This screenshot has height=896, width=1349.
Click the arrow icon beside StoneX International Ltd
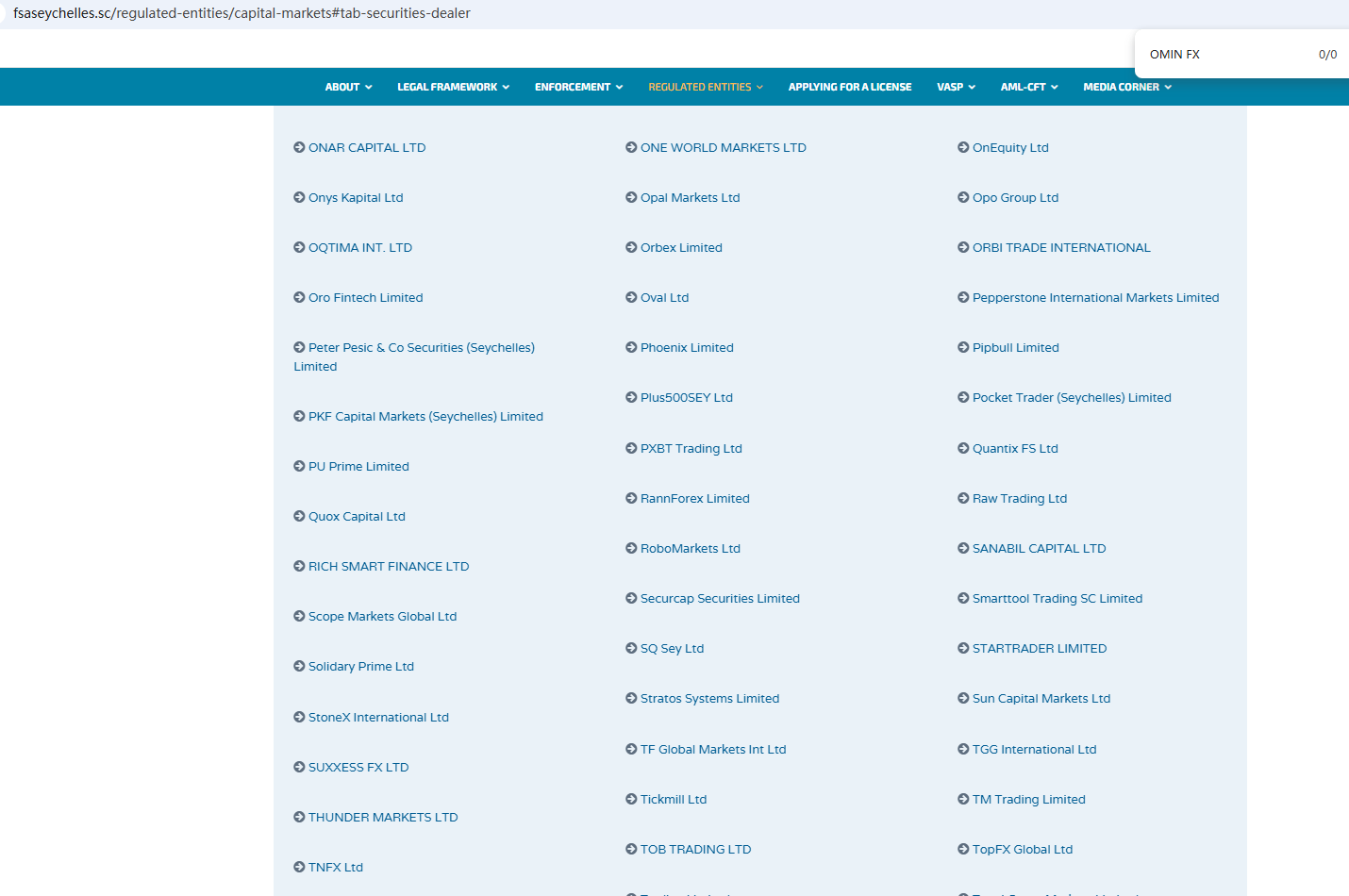[x=299, y=717]
